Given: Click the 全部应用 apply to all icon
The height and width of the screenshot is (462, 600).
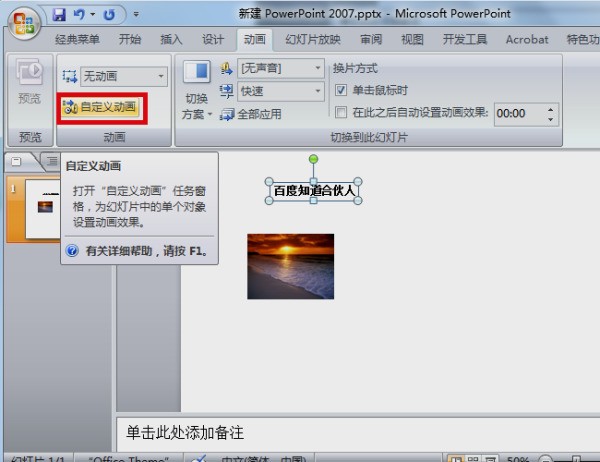Looking at the screenshot, I should [225, 115].
